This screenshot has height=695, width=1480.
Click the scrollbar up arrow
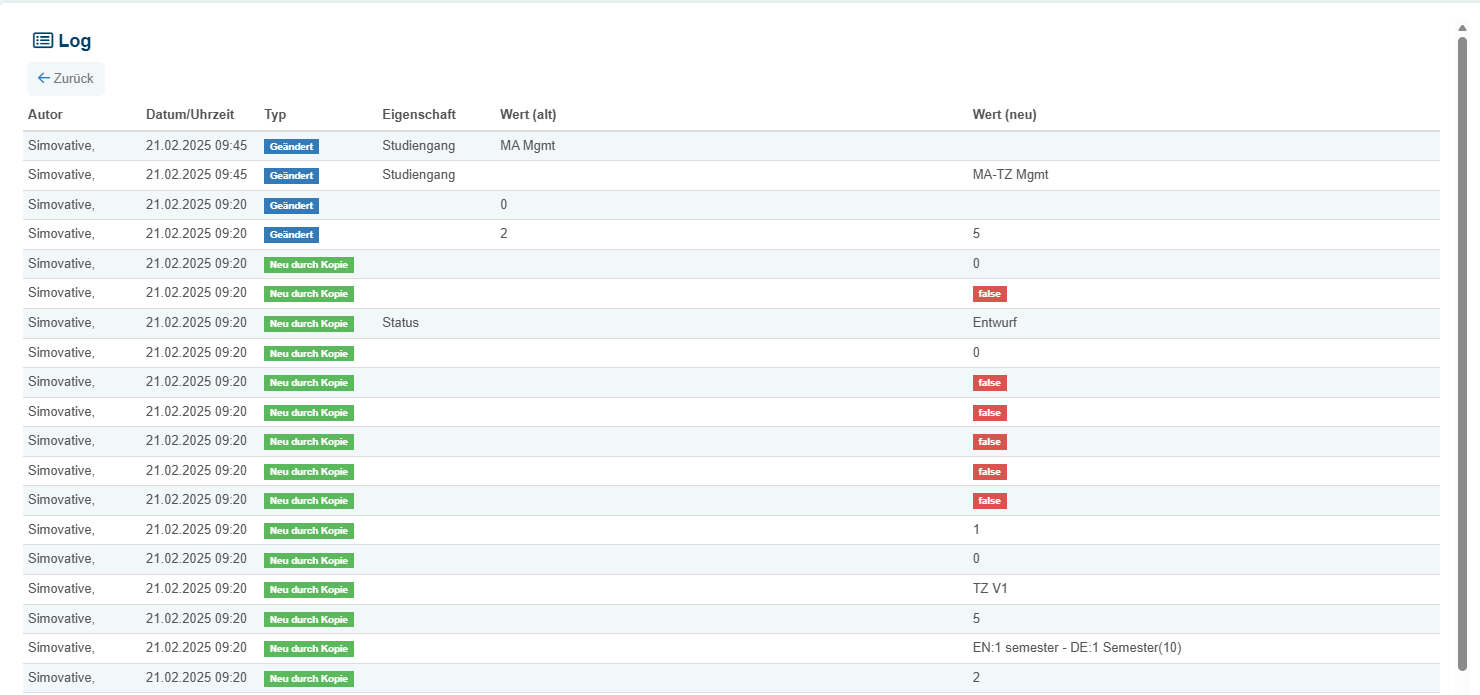click(1462, 28)
